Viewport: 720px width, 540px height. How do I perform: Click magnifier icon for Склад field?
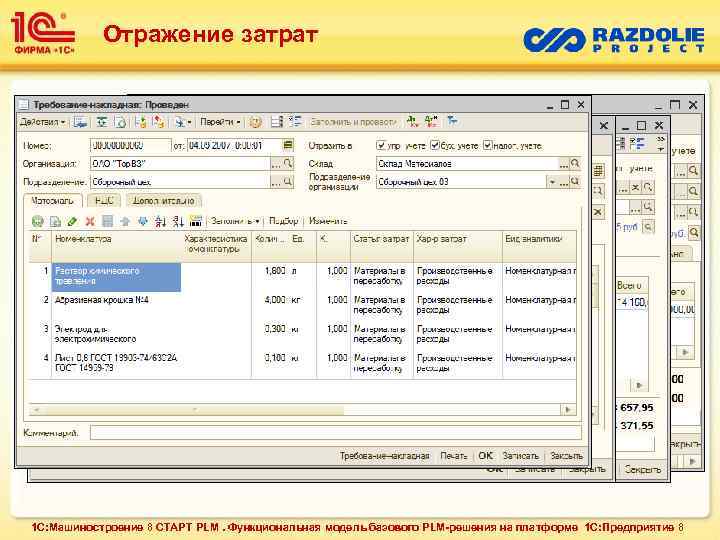[575, 164]
